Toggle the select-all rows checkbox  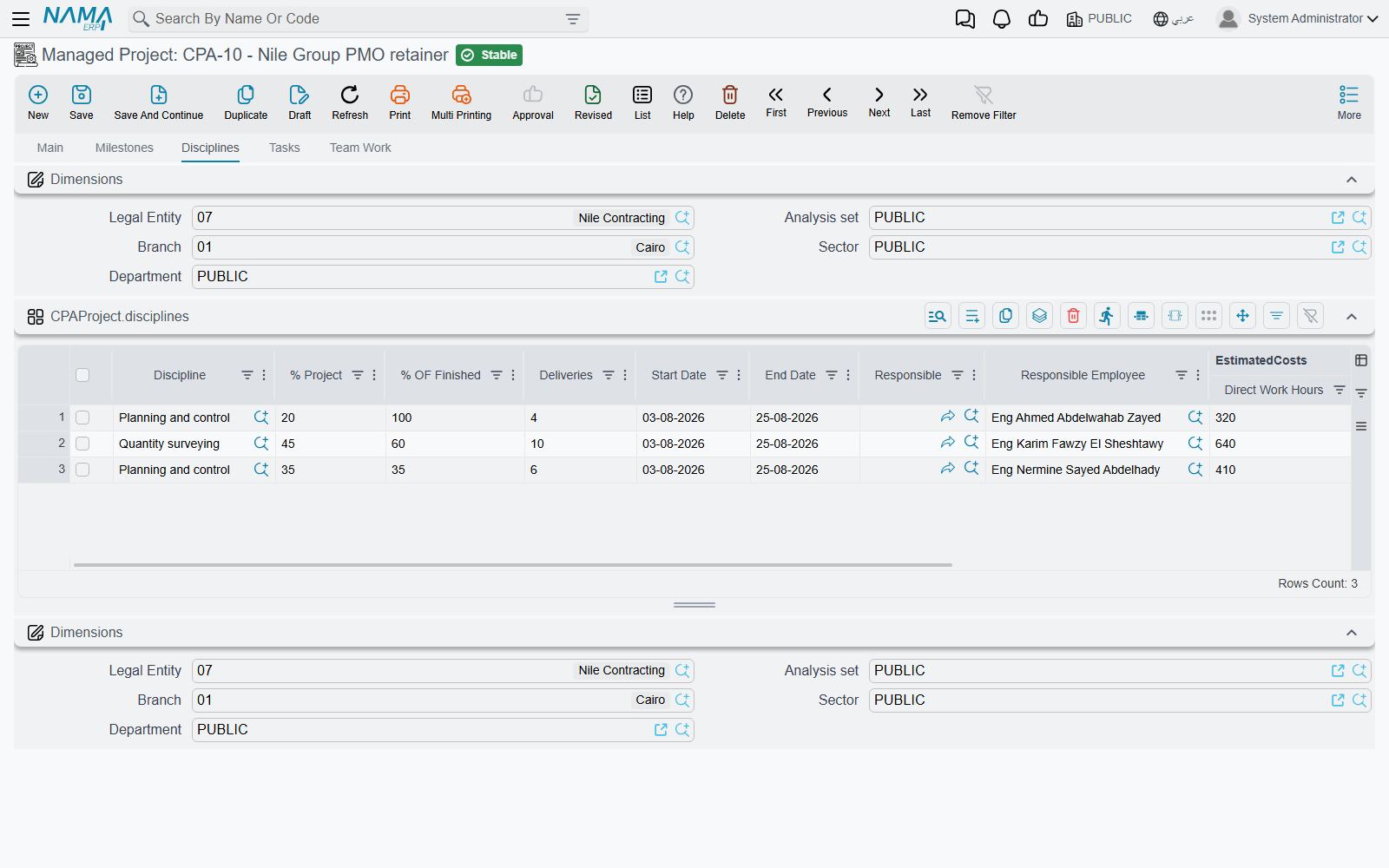(82, 375)
